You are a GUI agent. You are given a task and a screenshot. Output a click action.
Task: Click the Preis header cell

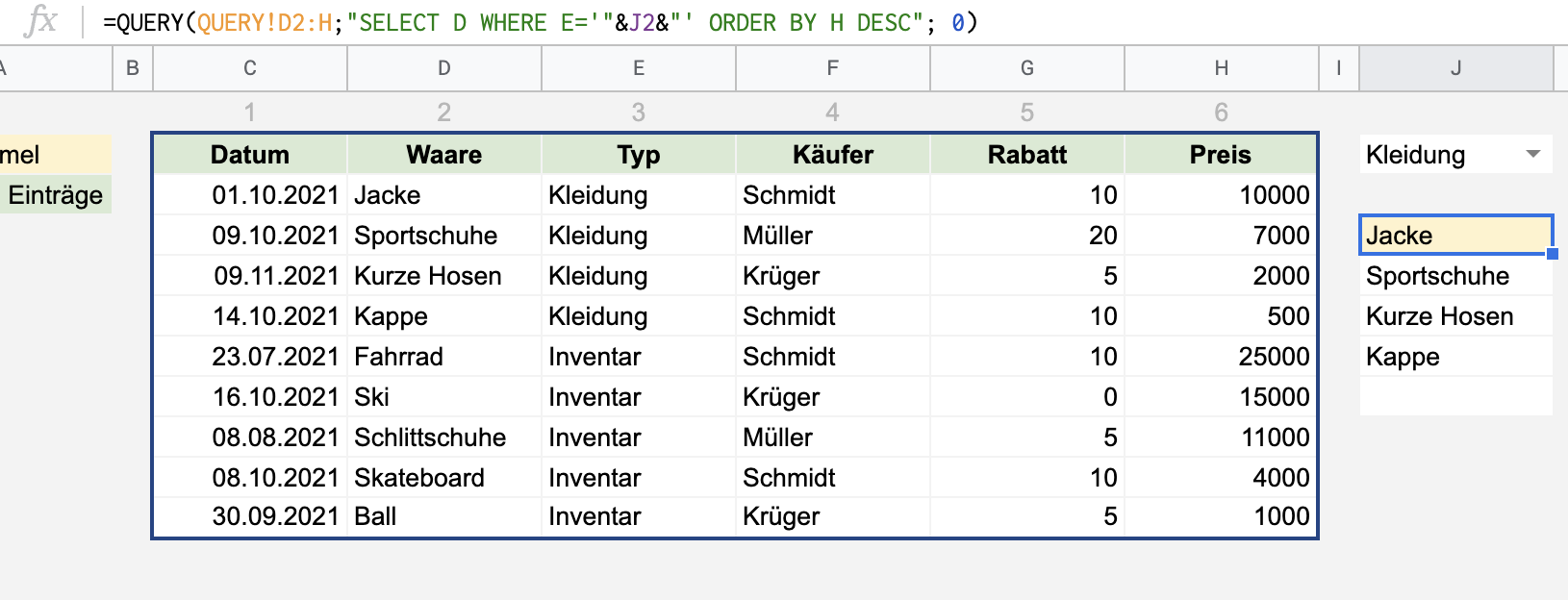coord(1220,155)
